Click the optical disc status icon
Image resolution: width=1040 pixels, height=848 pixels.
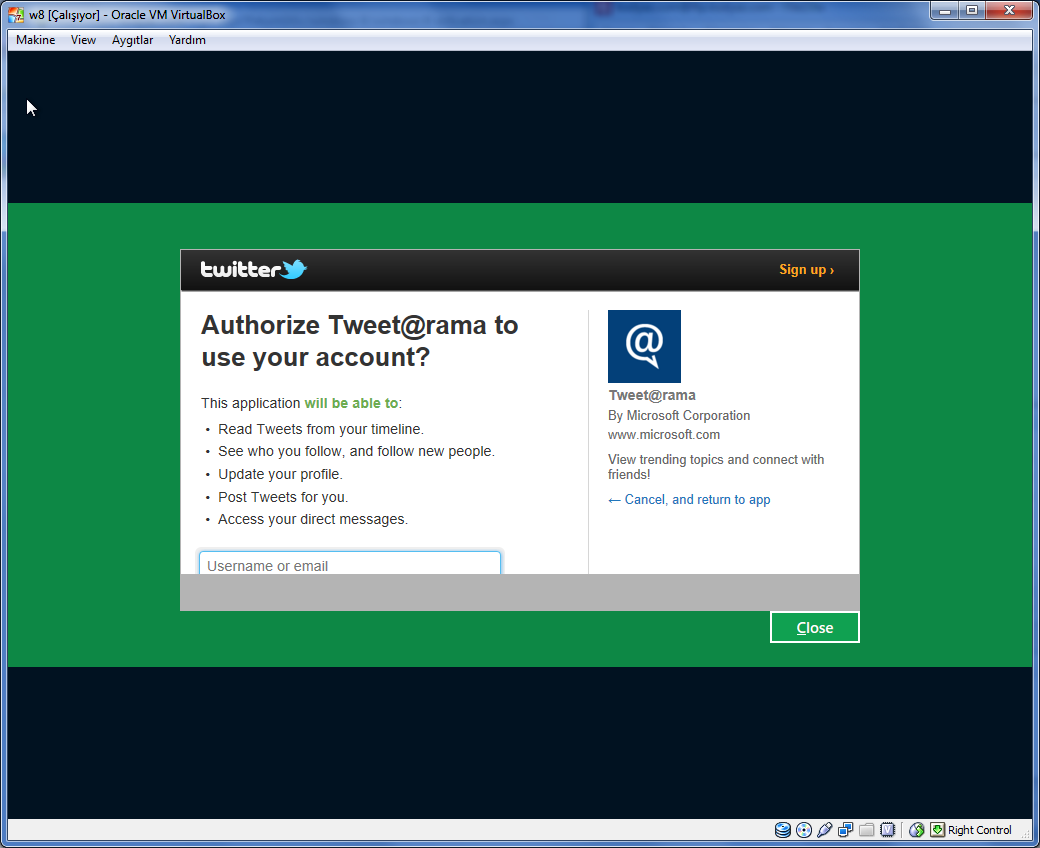coord(804,829)
